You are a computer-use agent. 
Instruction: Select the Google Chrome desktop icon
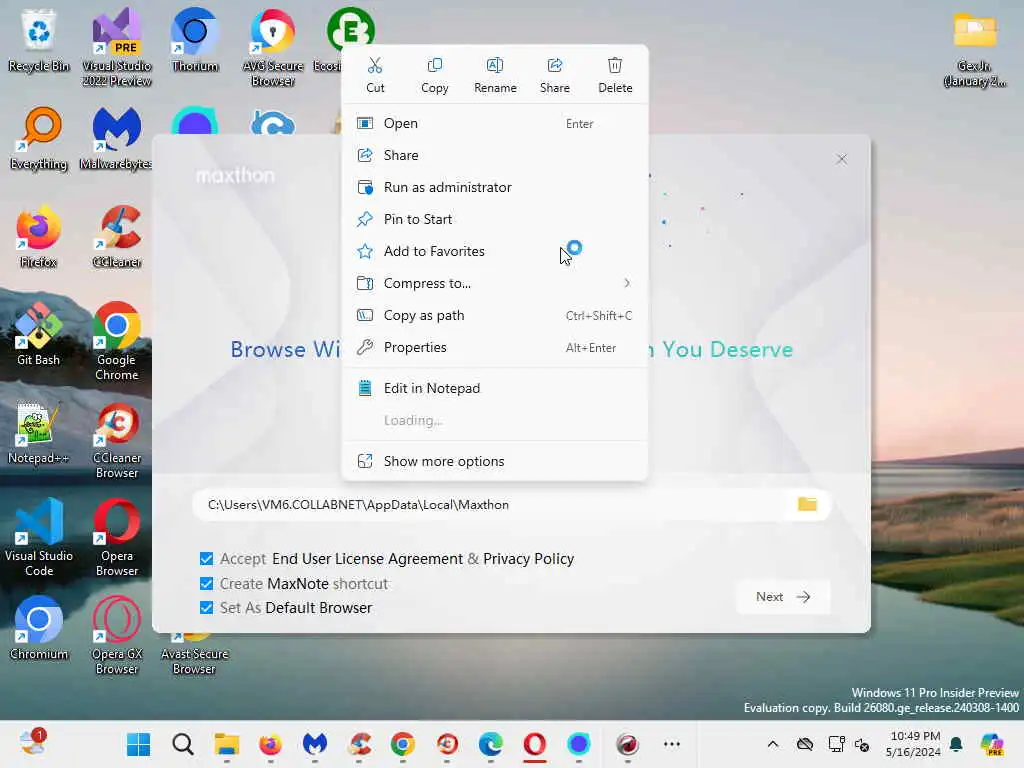[x=117, y=342]
